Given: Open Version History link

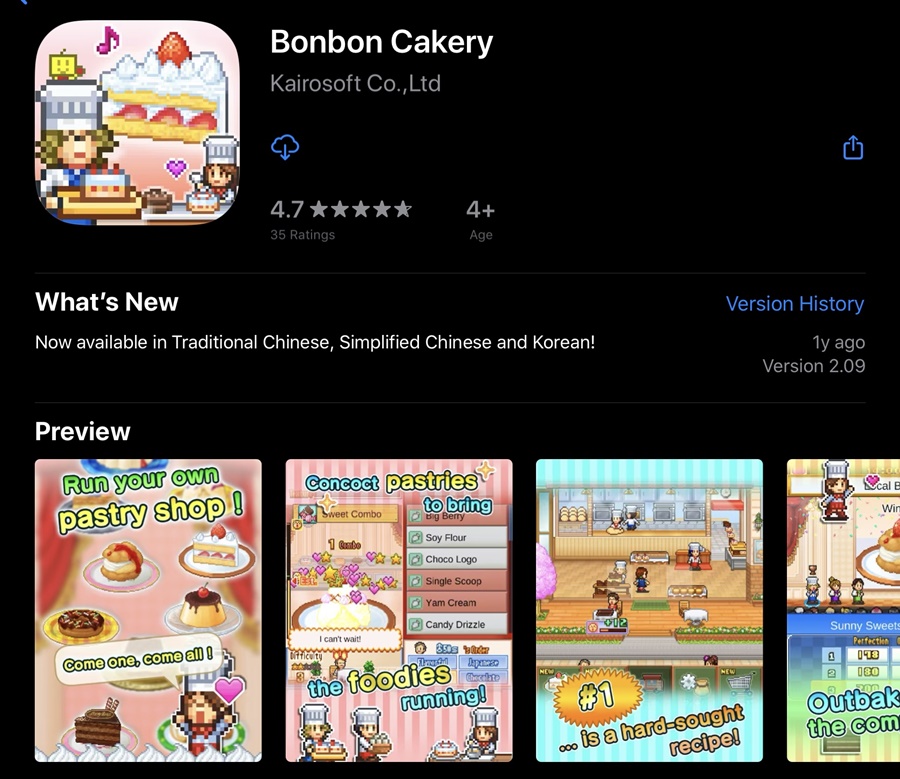Looking at the screenshot, I should [795, 304].
